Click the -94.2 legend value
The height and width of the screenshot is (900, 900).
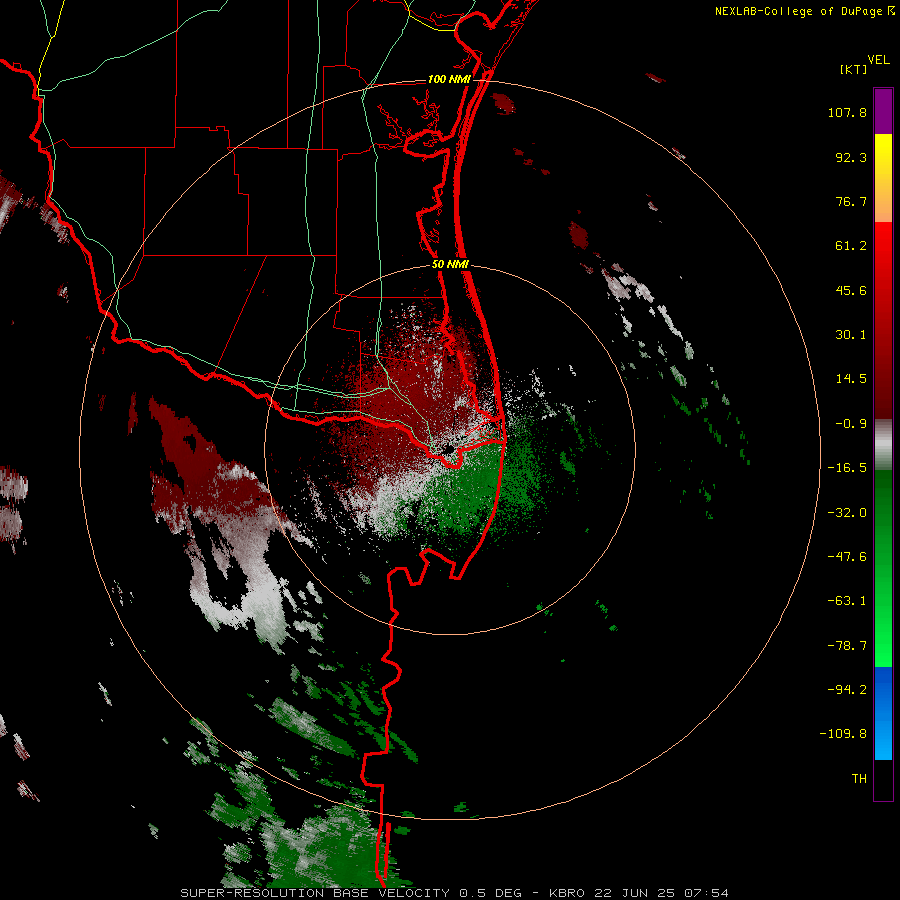click(847, 690)
